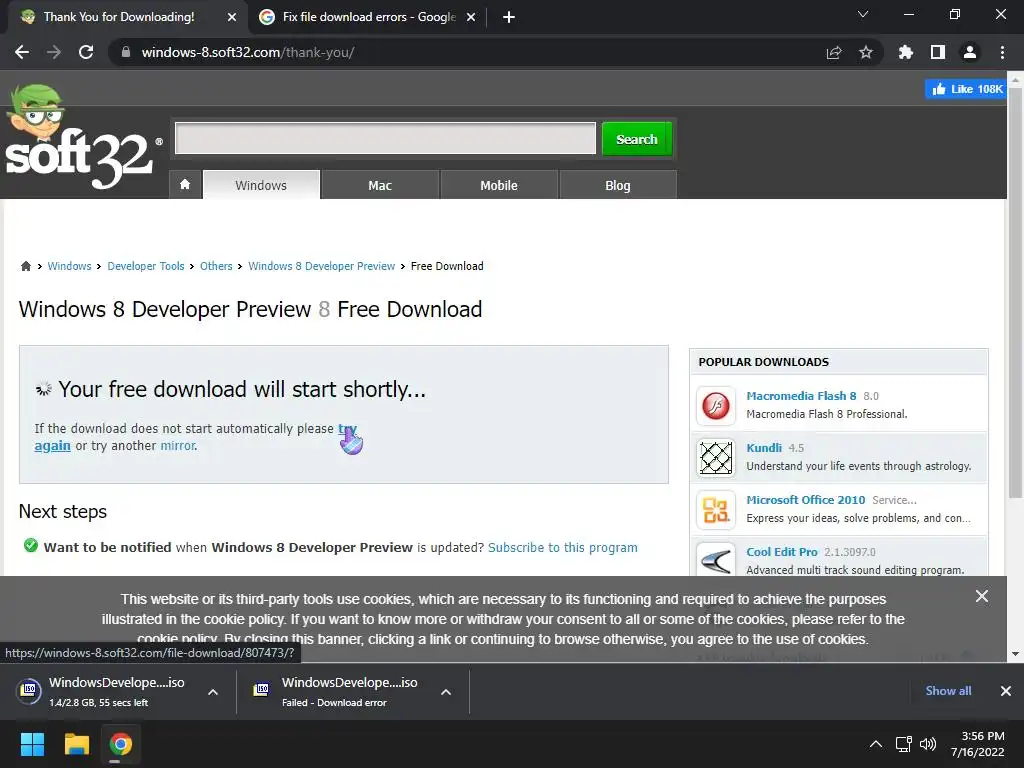Image resolution: width=1024 pixels, height=768 pixels.
Task: Click the page vertical scrollbar
Action: pos(1016,292)
